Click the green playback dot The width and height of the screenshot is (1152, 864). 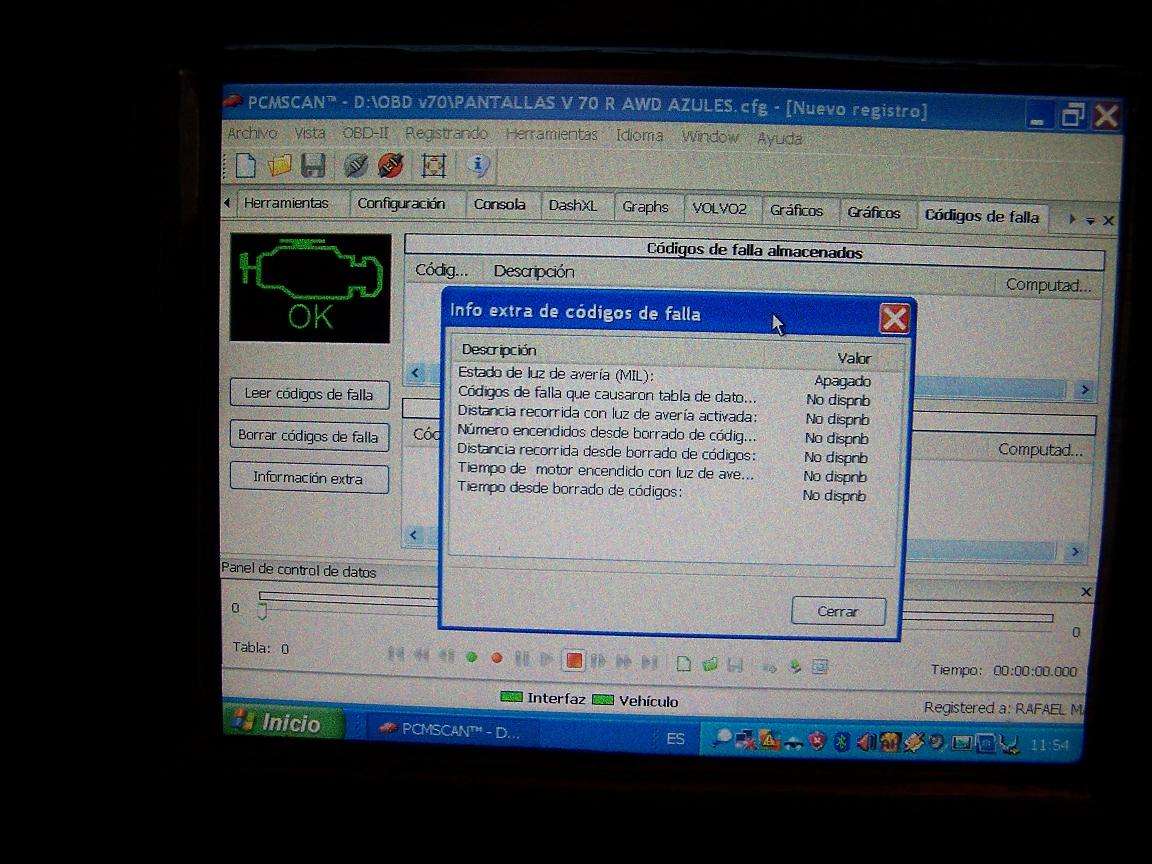(472, 657)
